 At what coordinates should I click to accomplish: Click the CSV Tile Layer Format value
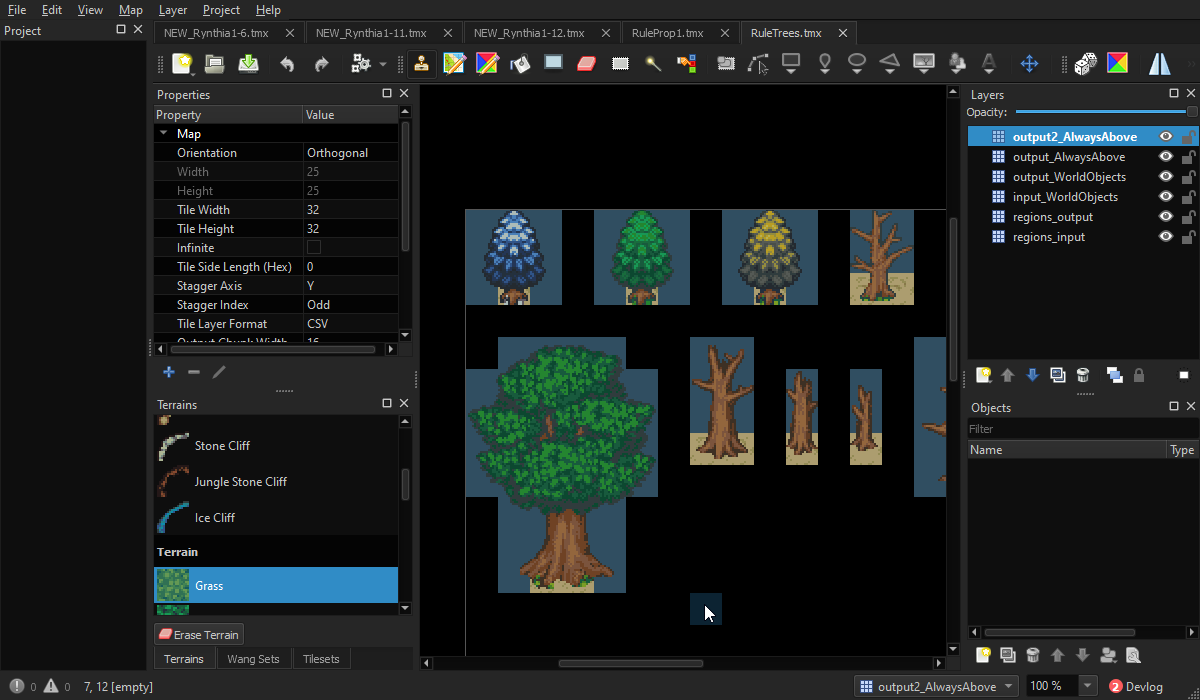[x=350, y=324]
